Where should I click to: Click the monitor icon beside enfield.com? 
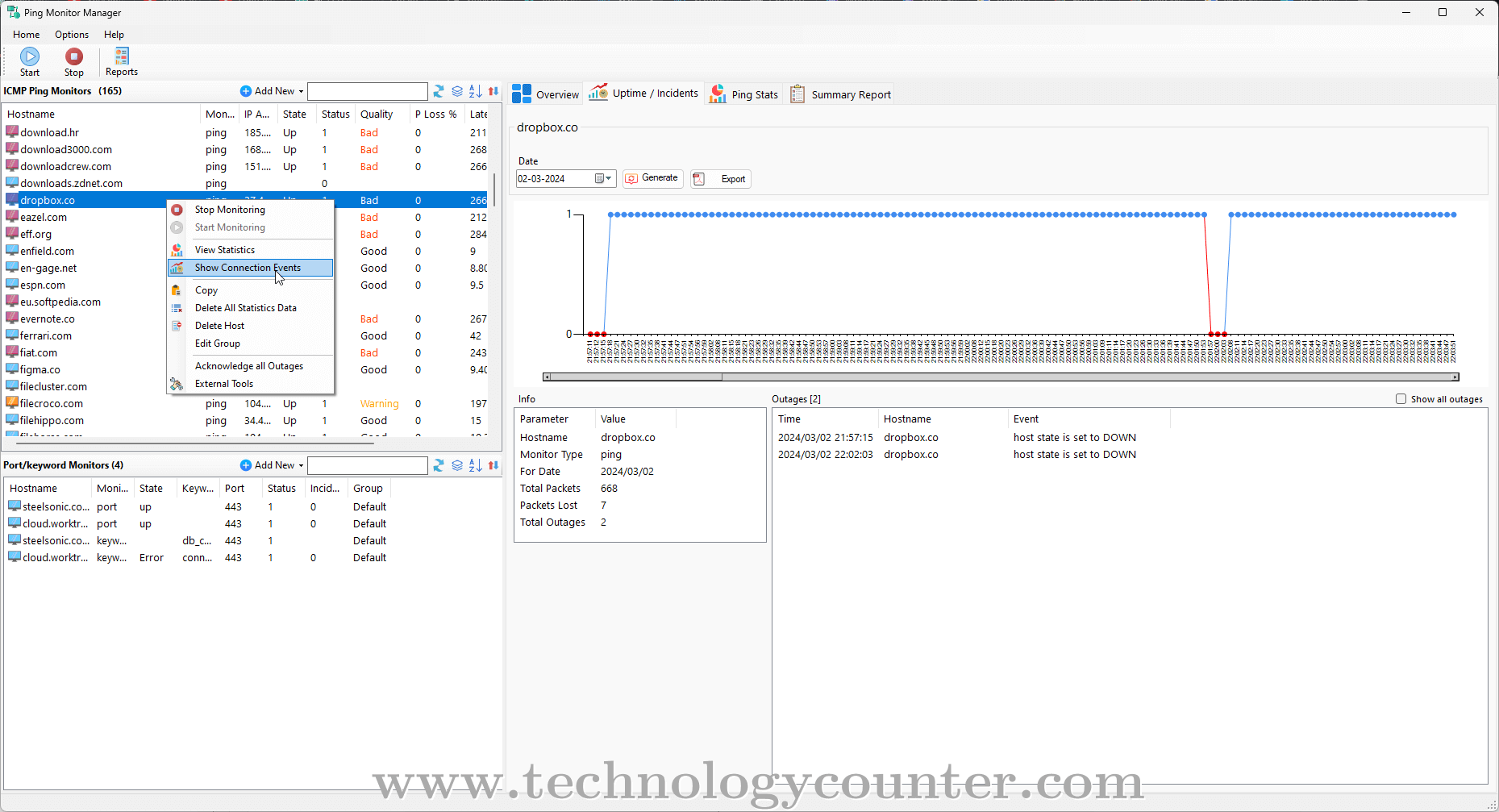12,250
